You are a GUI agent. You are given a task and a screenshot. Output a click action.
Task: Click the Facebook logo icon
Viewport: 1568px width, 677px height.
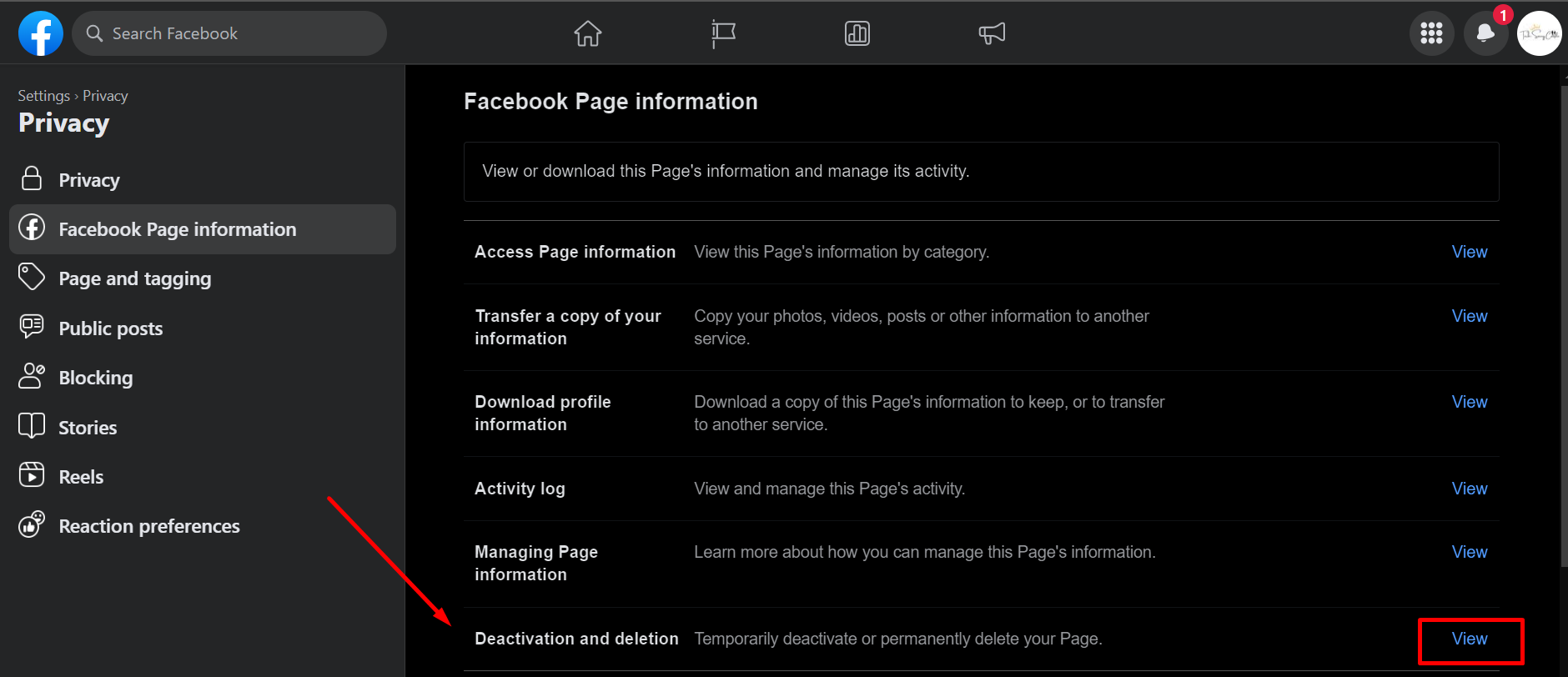tap(41, 33)
